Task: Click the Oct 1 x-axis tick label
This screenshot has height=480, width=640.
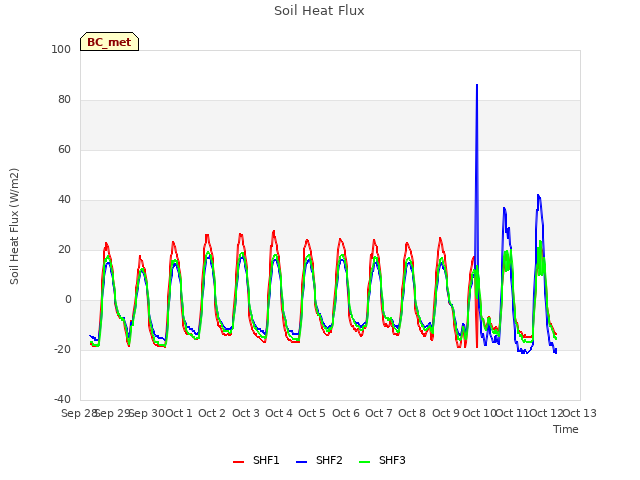Action: click(179, 413)
